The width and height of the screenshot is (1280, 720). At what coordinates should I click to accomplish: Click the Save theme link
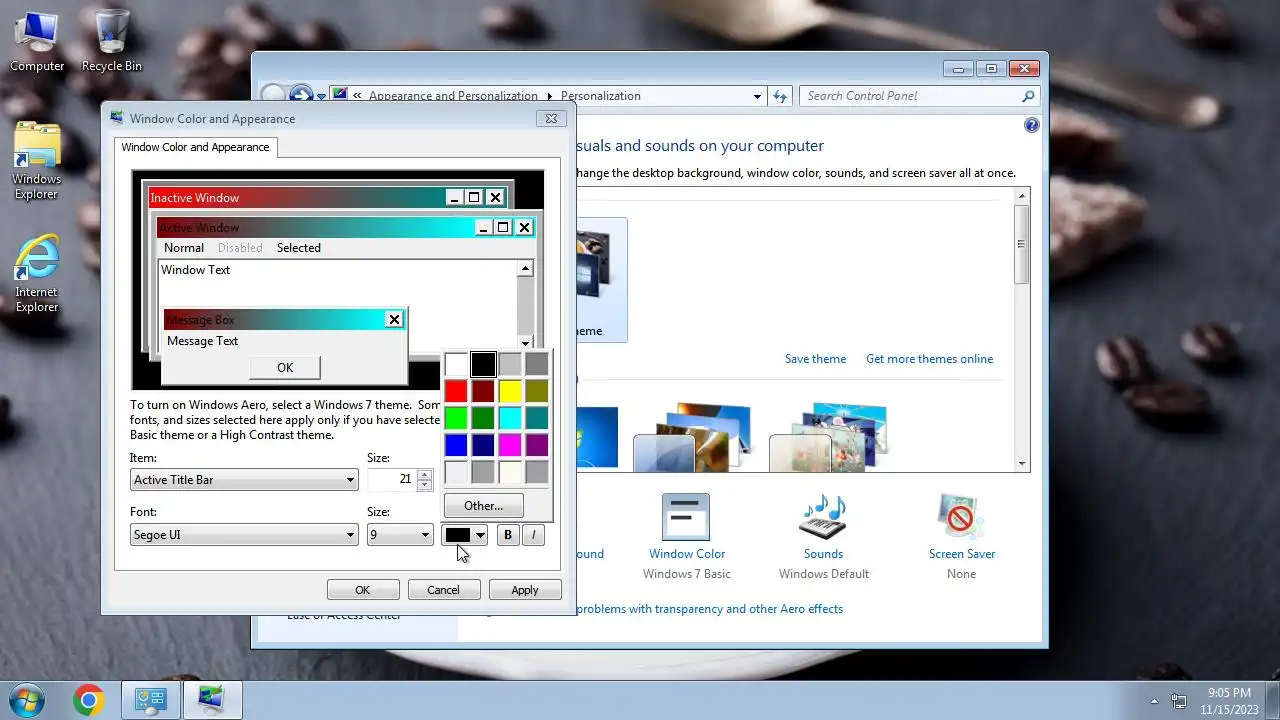click(815, 359)
